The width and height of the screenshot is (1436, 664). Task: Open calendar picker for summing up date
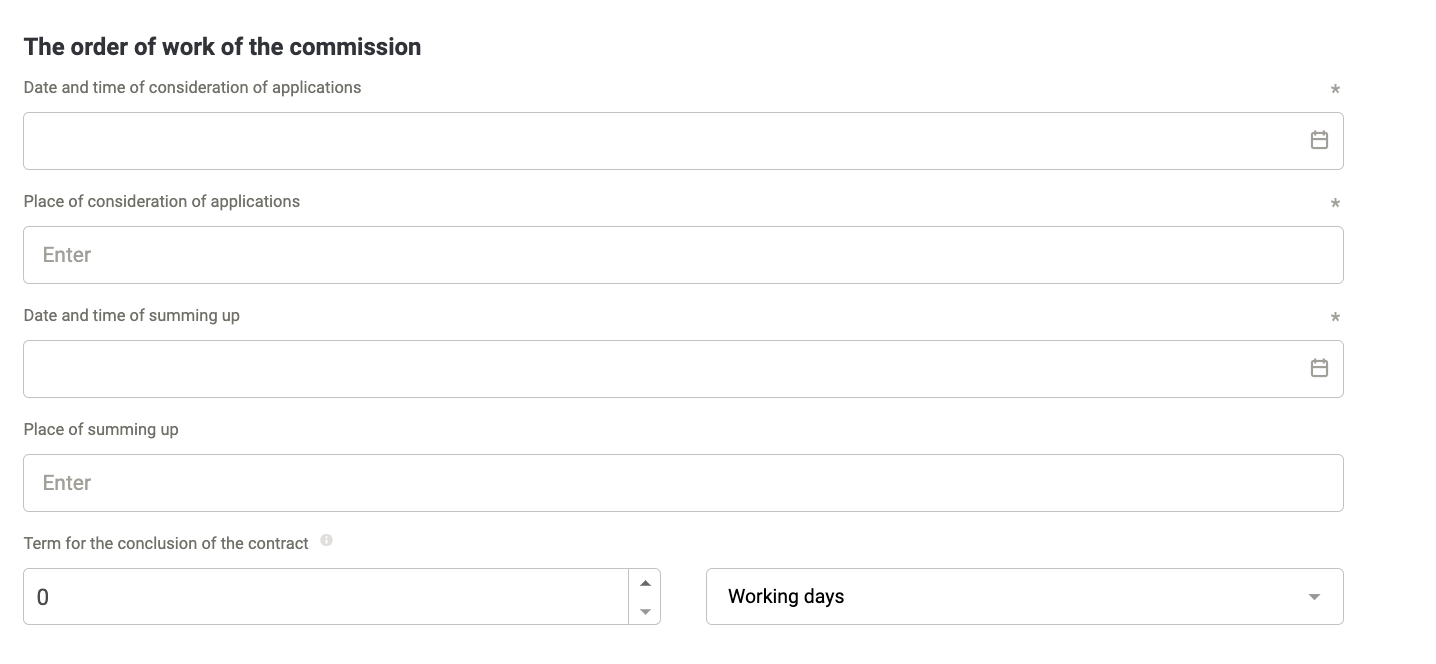[1319, 368]
